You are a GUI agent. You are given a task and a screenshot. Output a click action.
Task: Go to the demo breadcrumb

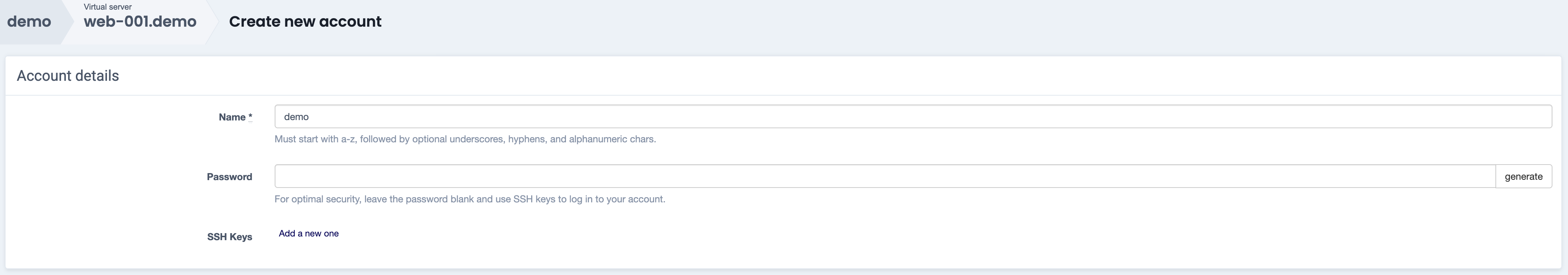pos(29,22)
